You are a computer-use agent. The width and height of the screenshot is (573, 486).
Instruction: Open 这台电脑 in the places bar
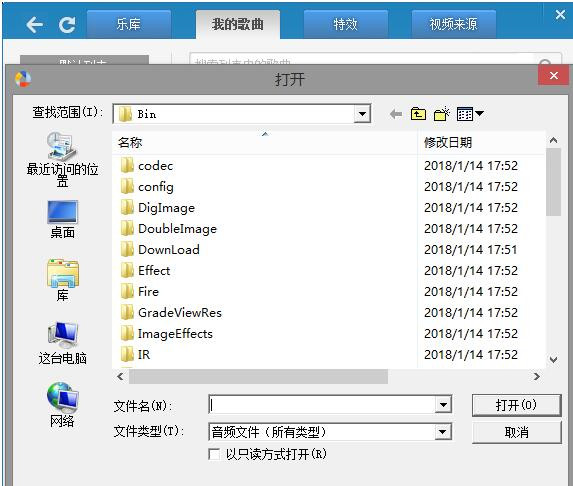click(62, 343)
